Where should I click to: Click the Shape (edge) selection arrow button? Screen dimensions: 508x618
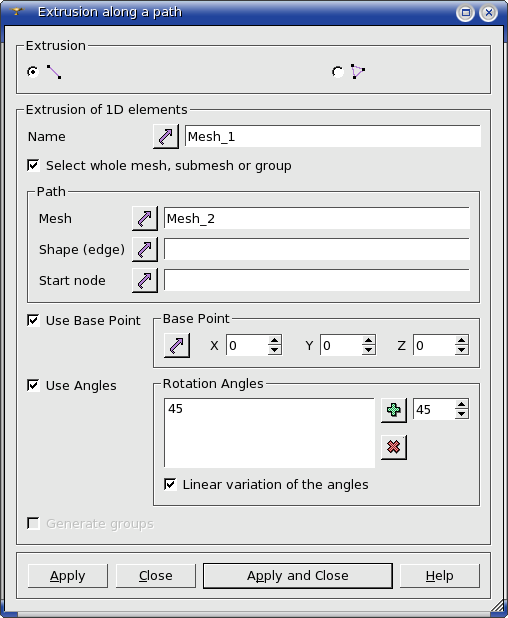(145, 249)
